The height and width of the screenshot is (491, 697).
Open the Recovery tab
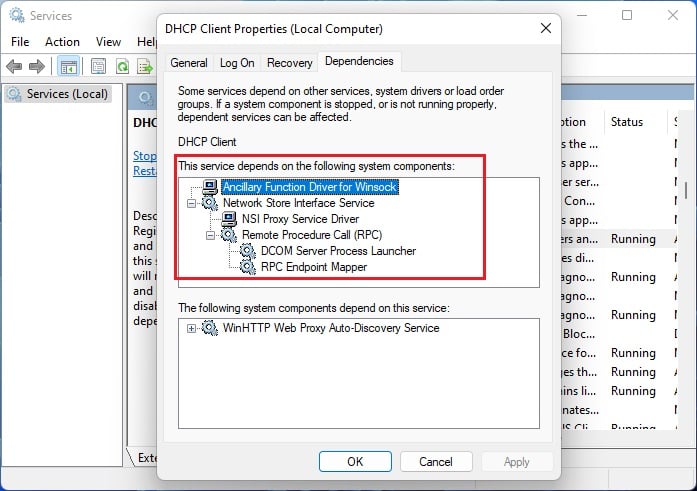[290, 63]
